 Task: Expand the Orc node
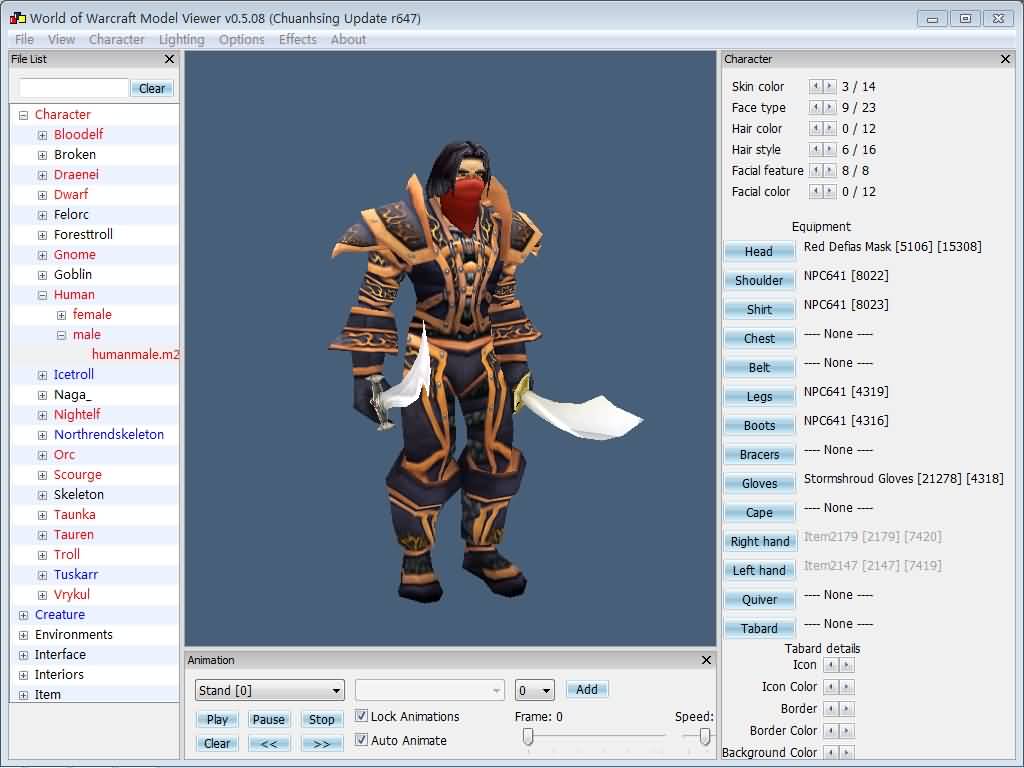[x=42, y=455]
